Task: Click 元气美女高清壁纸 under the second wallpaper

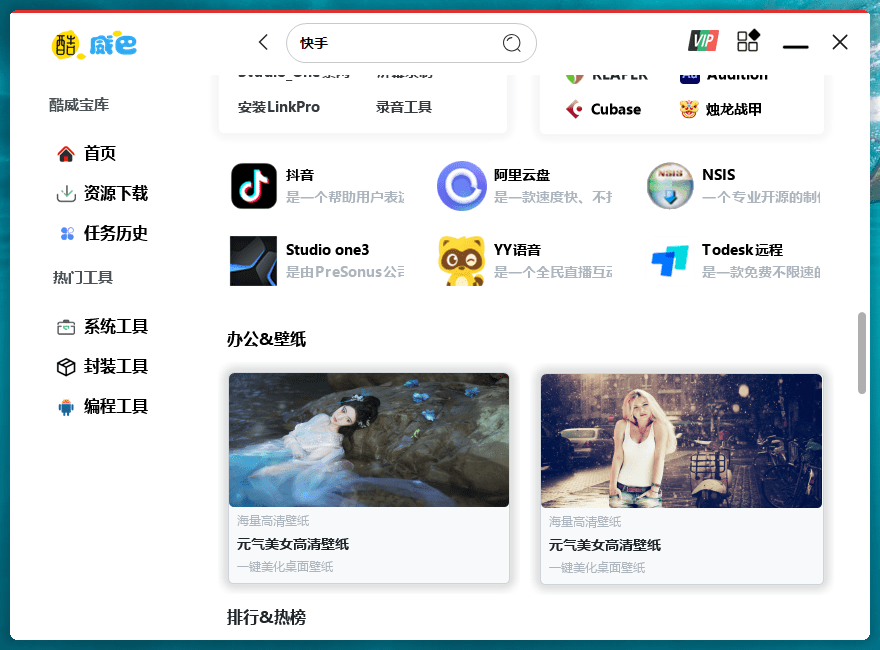Action: 604,545
